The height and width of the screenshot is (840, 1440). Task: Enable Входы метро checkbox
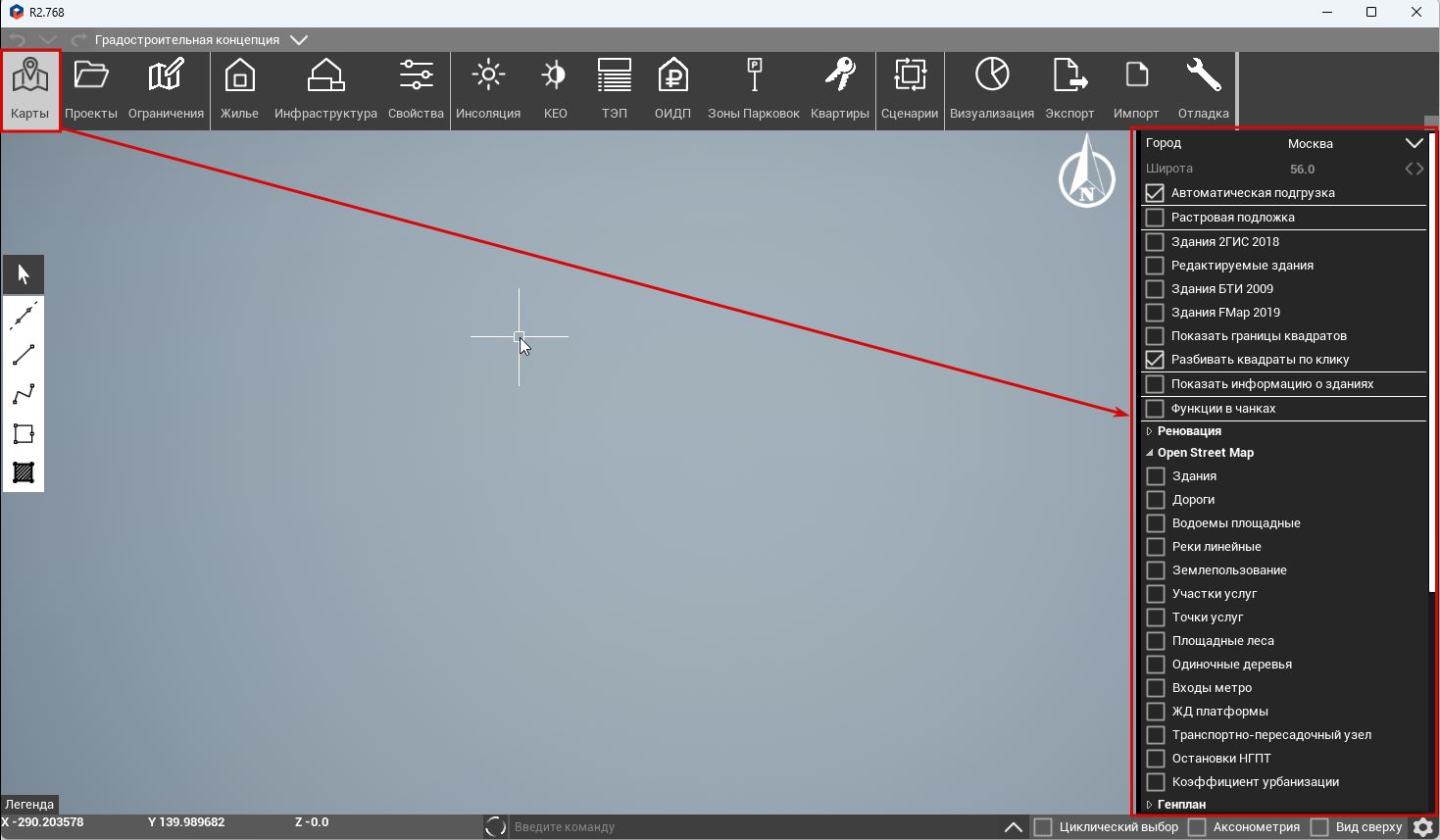tap(1156, 688)
